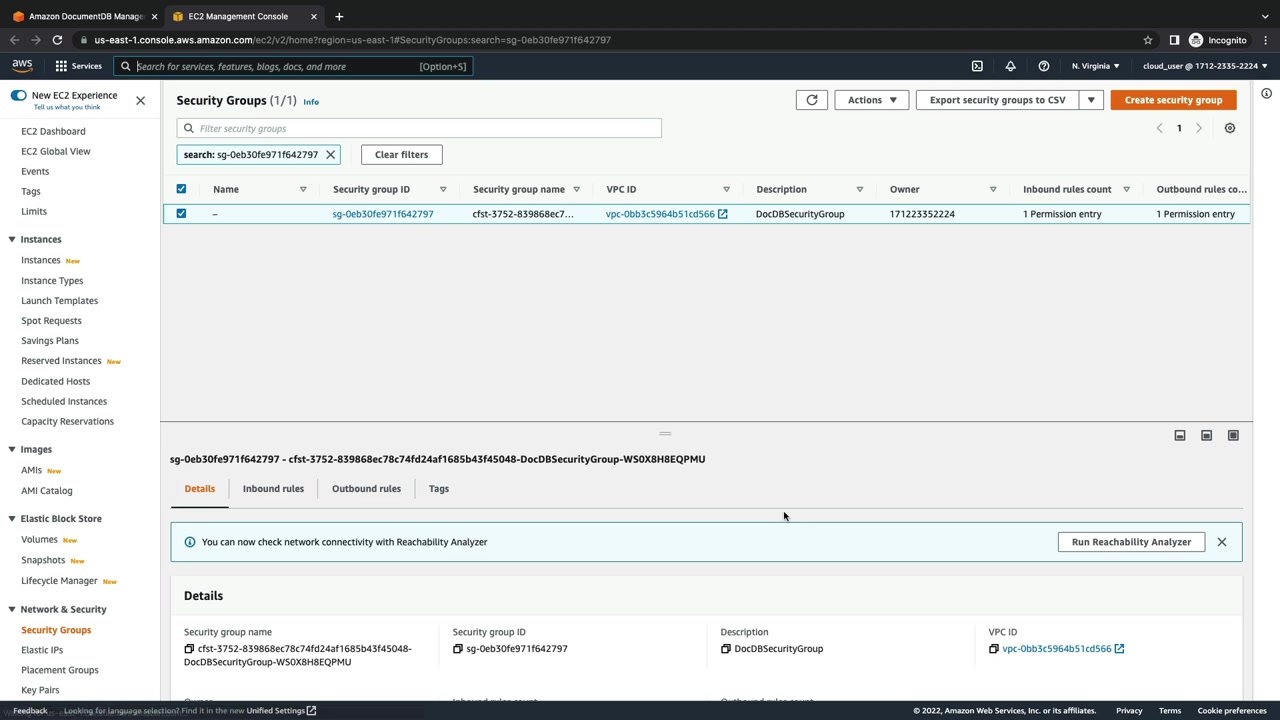This screenshot has width=1280, height=720.
Task: Open AWS home via logo
Action: pyautogui.click(x=22, y=66)
